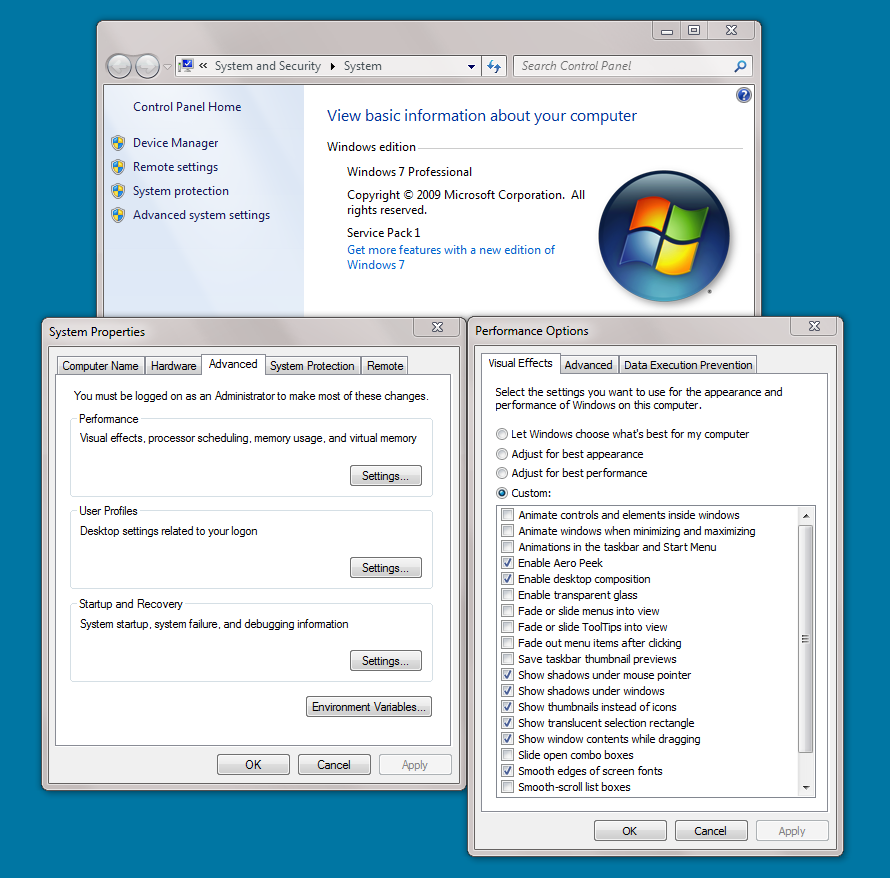Image resolution: width=890 pixels, height=878 pixels.
Task: Select Adjust for best appearance radio button
Action: coord(502,454)
